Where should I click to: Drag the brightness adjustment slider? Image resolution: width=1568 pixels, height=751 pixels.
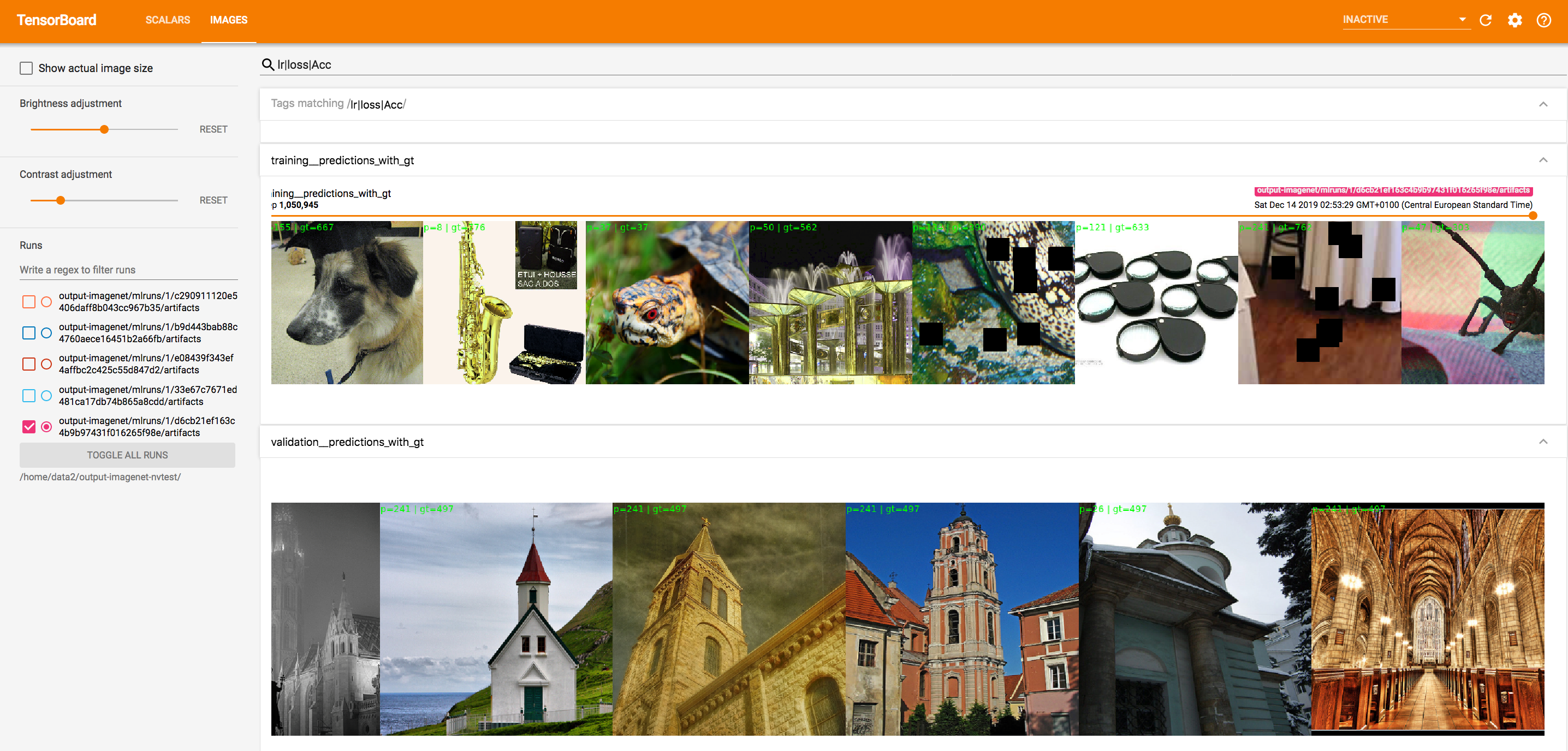click(105, 128)
